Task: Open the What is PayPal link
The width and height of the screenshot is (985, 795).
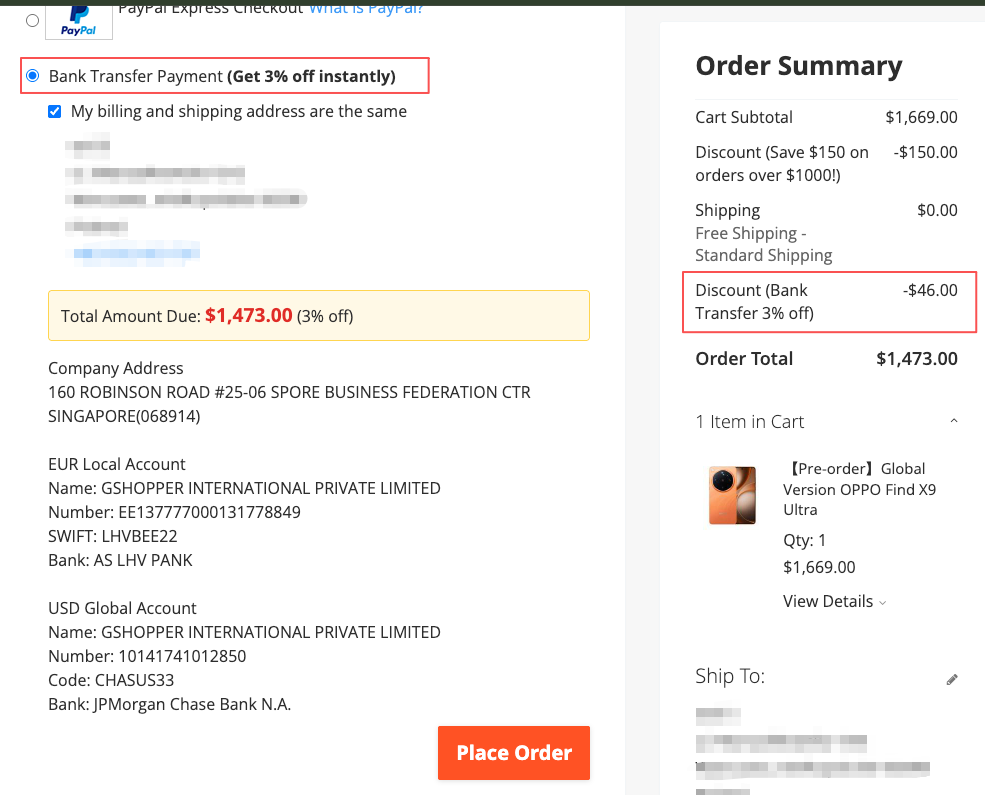Action: (366, 9)
